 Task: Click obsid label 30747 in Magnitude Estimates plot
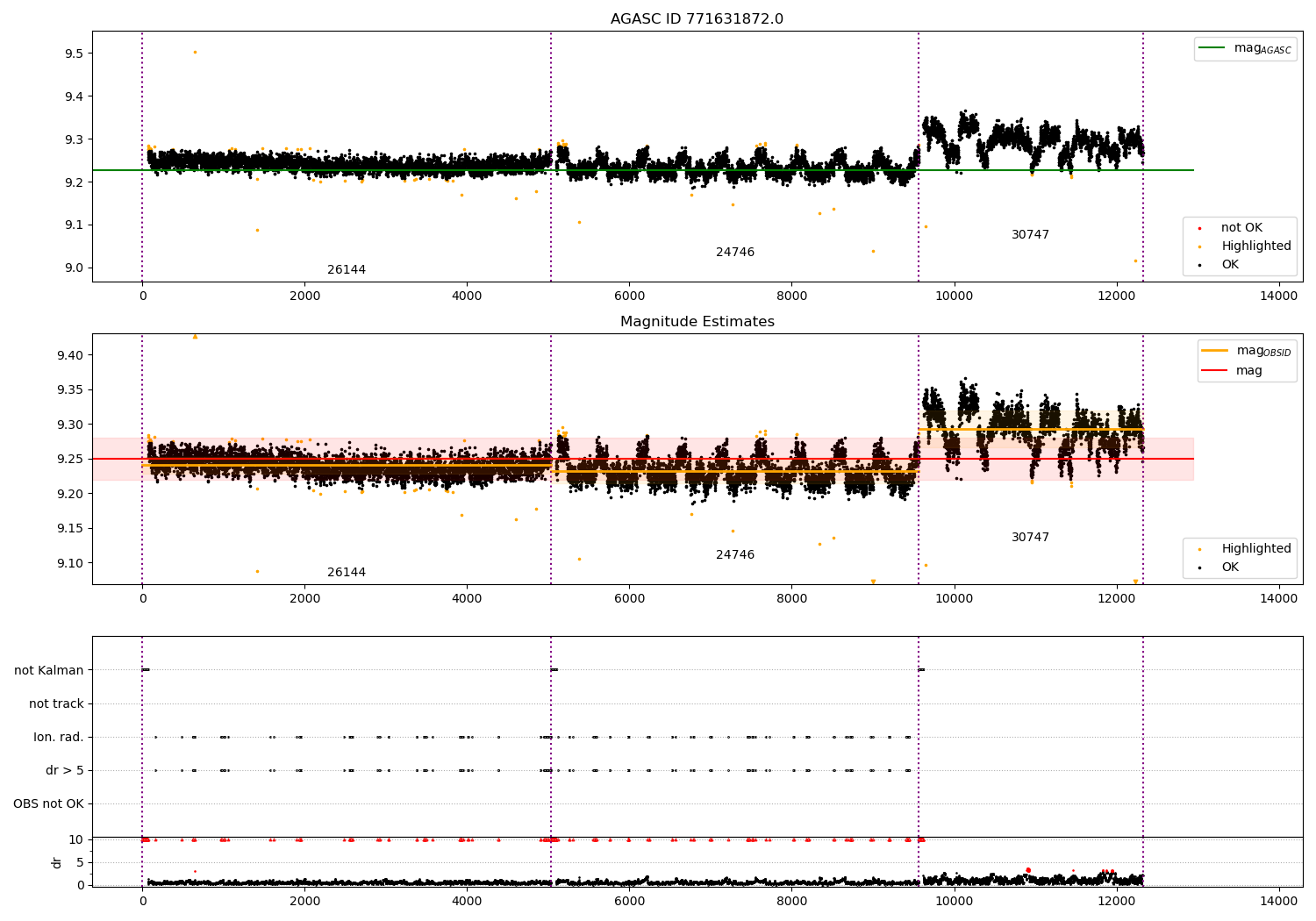coord(1030,537)
